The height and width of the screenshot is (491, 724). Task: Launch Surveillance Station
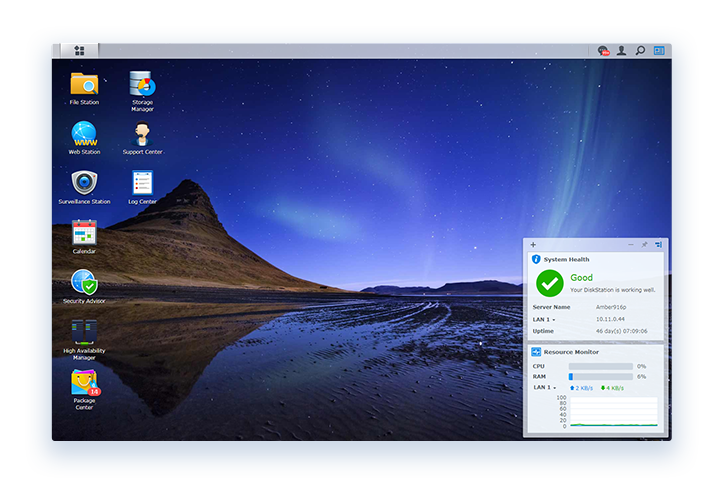coord(84,183)
